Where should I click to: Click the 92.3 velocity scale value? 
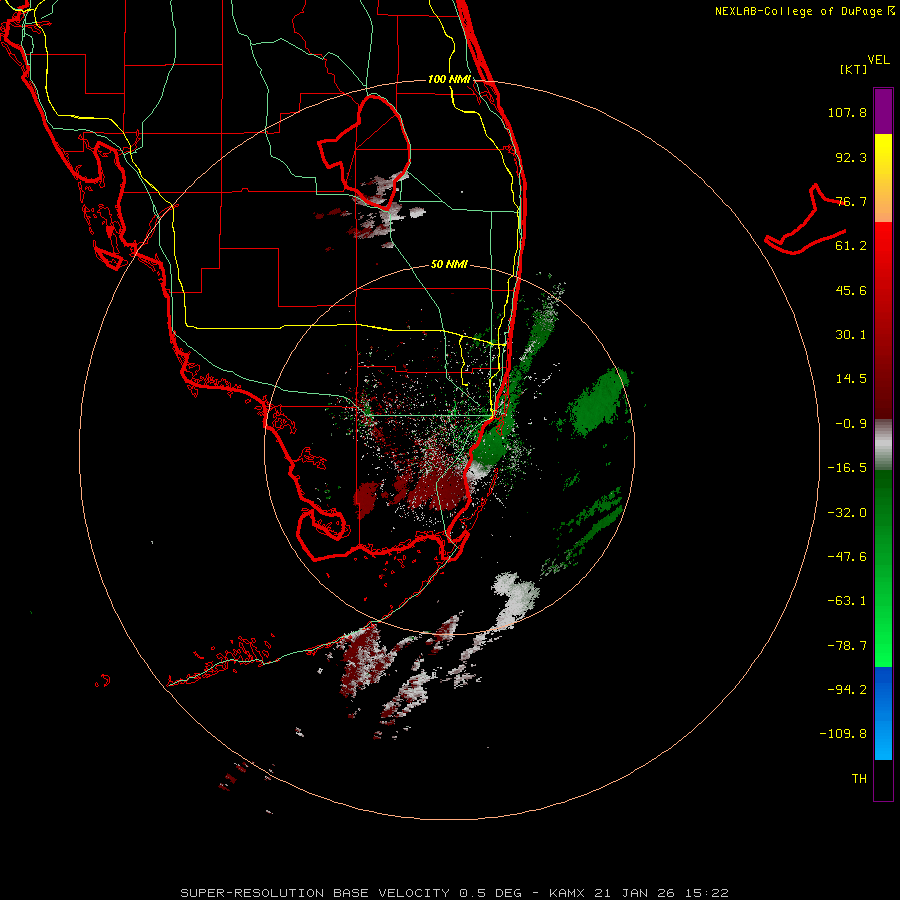click(x=851, y=157)
